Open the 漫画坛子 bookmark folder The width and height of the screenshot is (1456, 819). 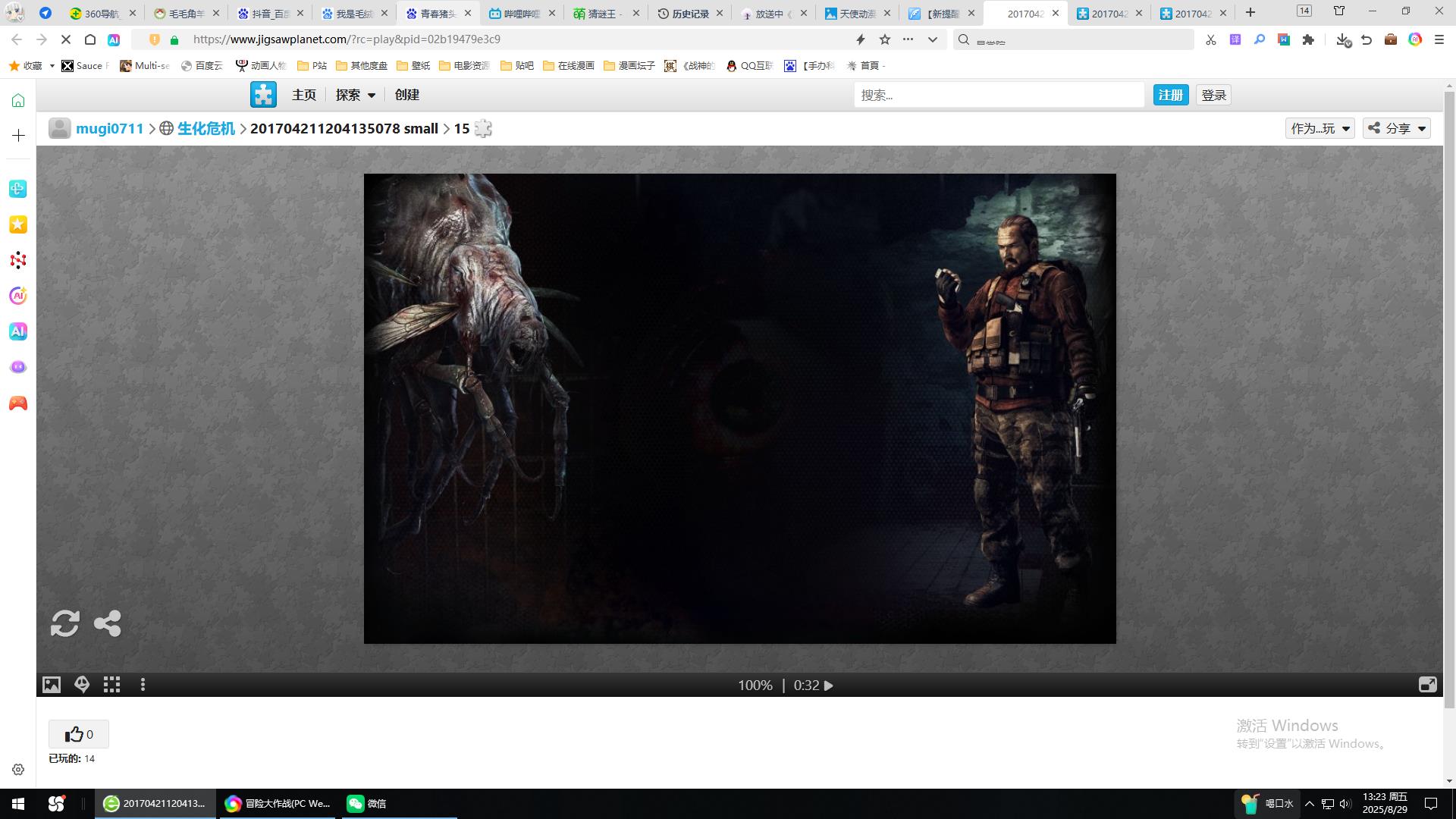pos(629,66)
